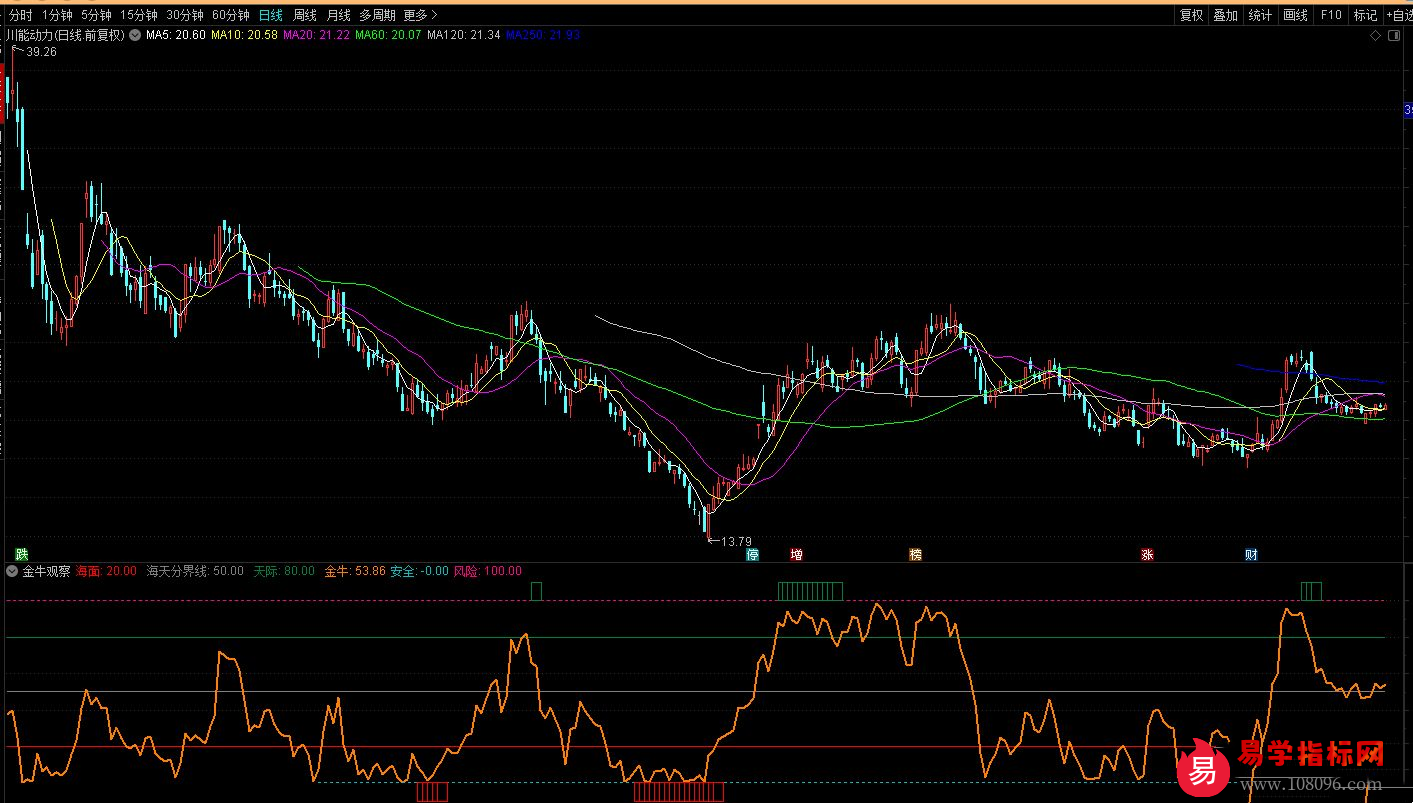
Task: Click the 39.26 high price label
Action: (41, 52)
